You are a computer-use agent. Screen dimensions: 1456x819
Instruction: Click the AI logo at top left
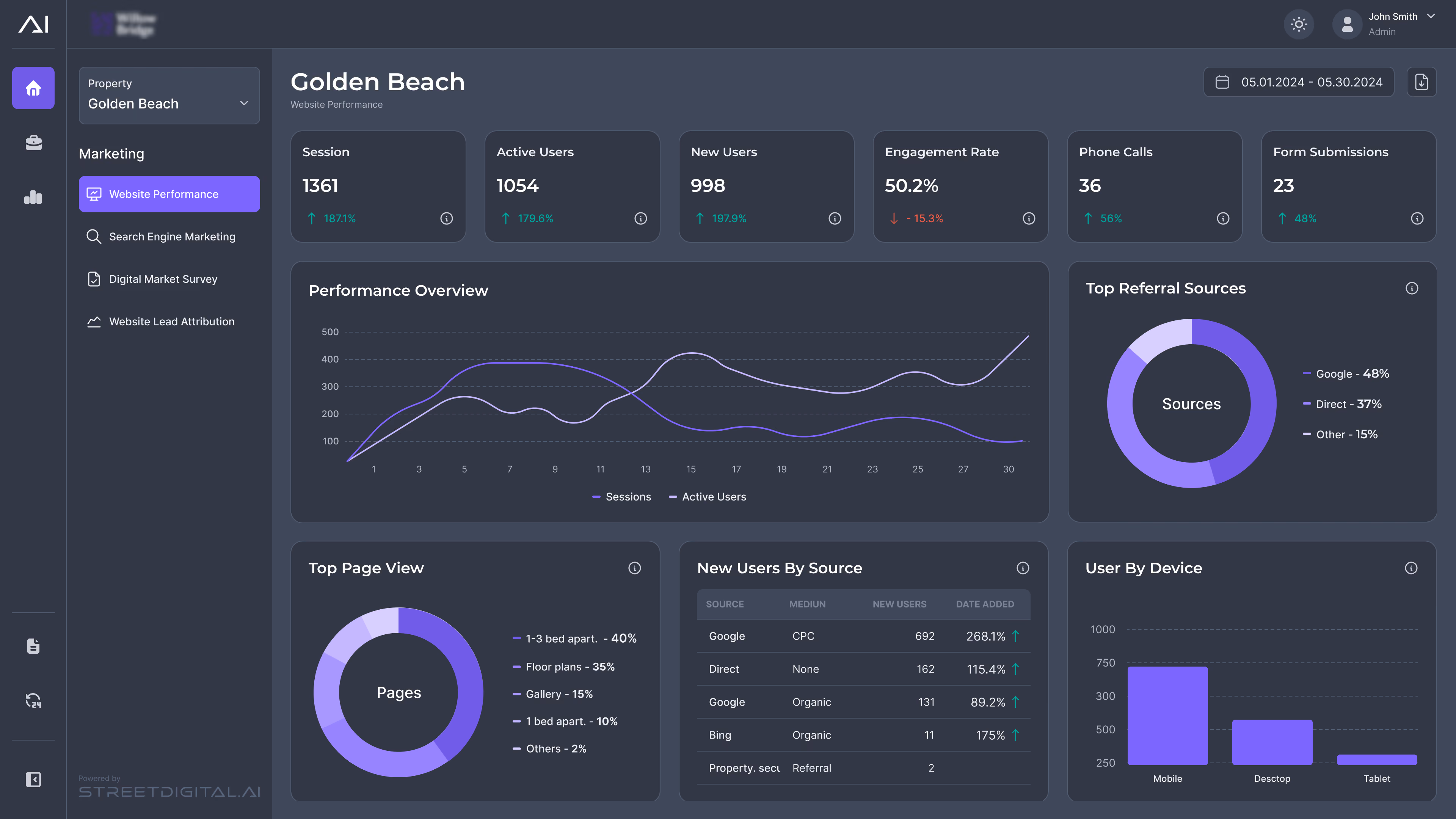click(33, 24)
